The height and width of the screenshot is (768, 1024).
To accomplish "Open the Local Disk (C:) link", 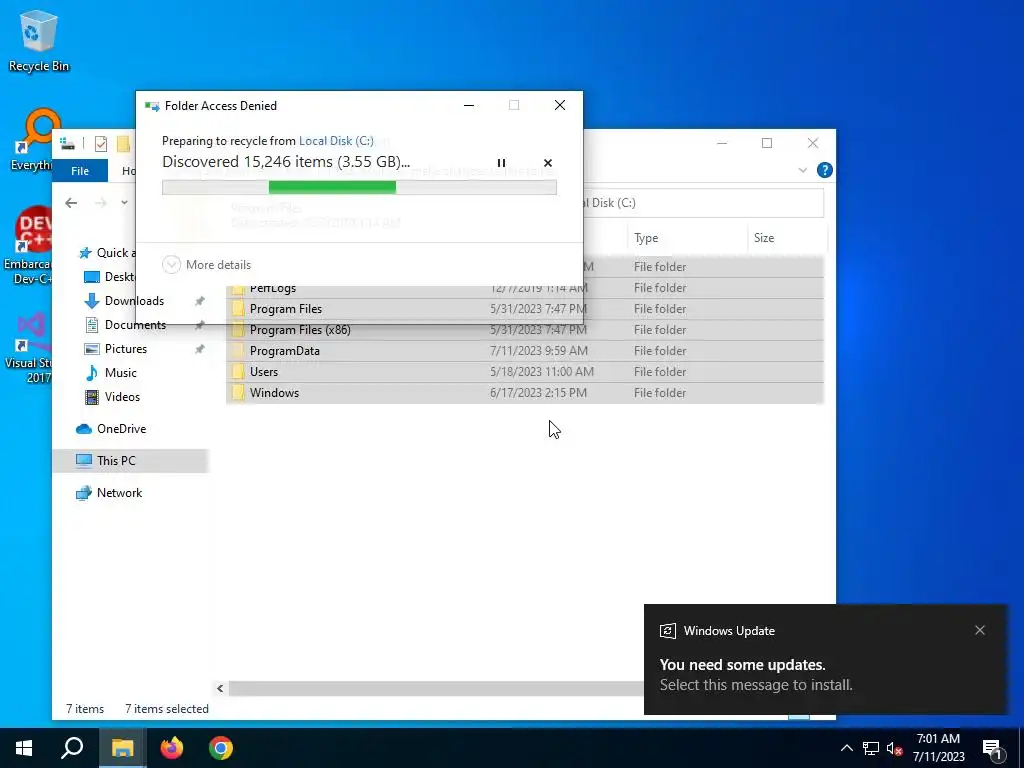I will [336, 140].
